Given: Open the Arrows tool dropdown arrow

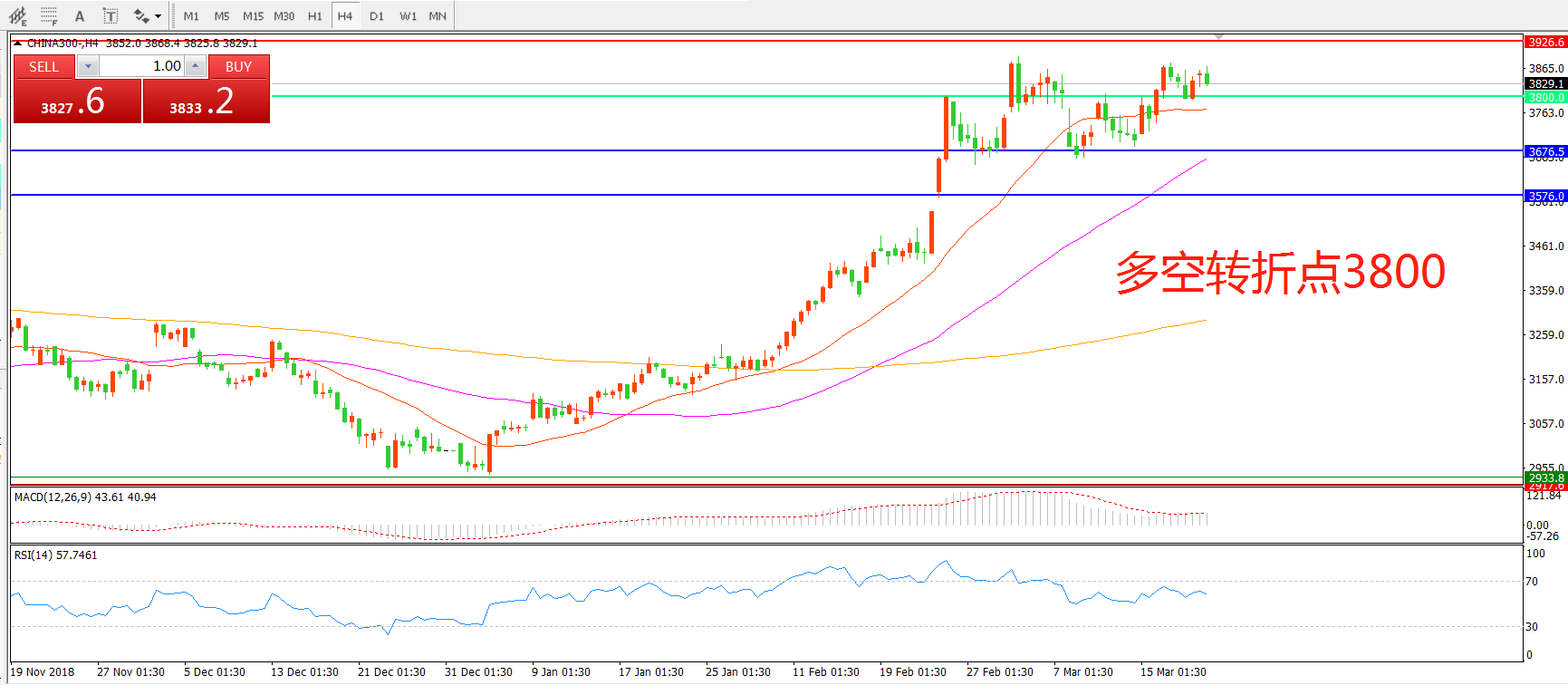Looking at the screenshot, I should coord(159,15).
